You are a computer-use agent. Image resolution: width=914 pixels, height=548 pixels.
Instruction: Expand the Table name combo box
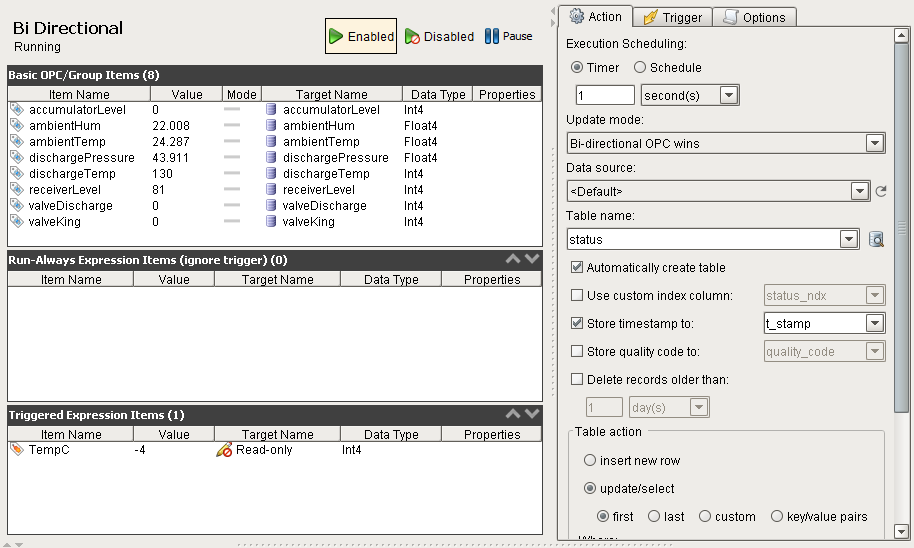(849, 239)
